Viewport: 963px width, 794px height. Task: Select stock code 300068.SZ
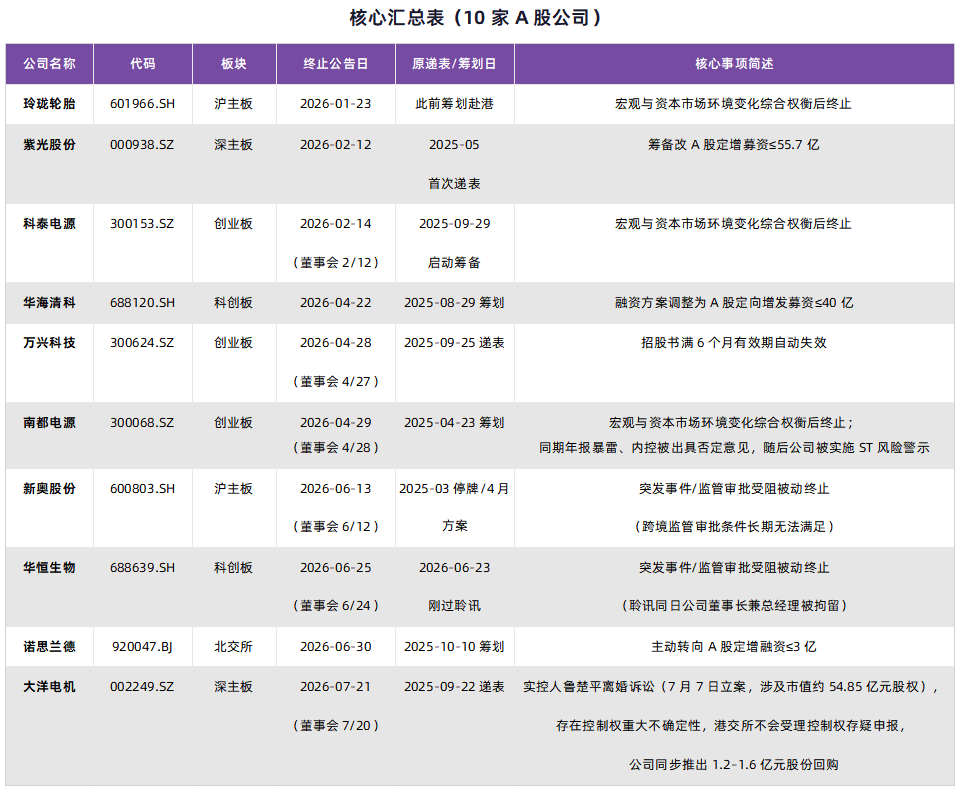pos(142,422)
